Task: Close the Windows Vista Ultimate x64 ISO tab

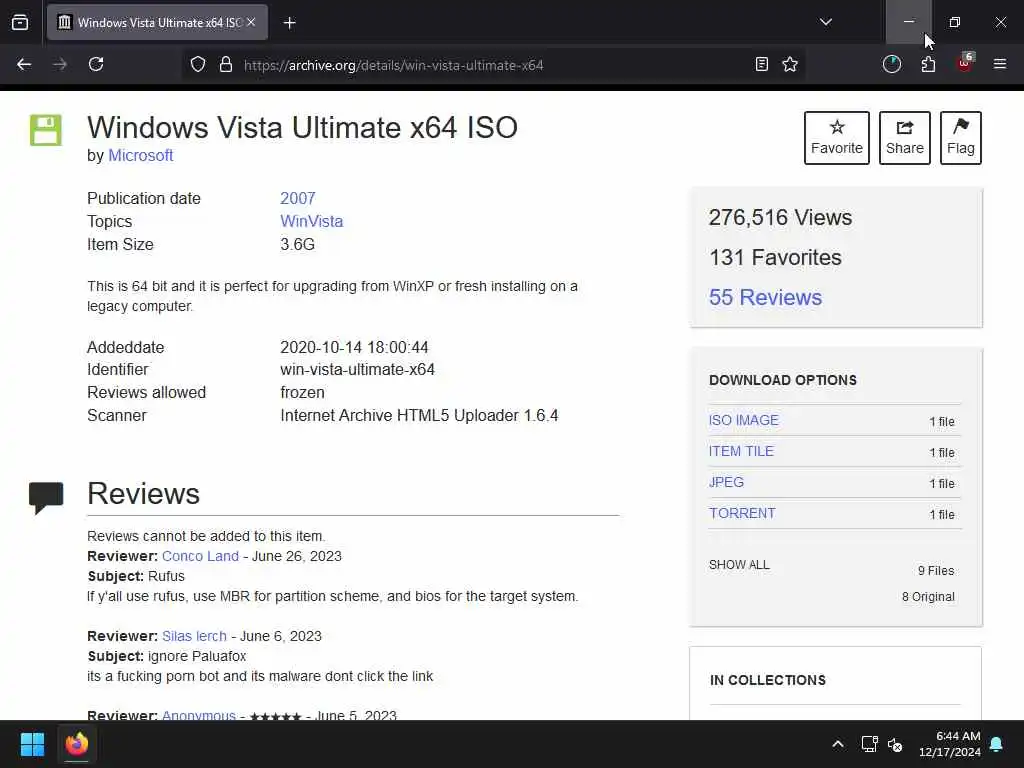Action: coord(251,22)
